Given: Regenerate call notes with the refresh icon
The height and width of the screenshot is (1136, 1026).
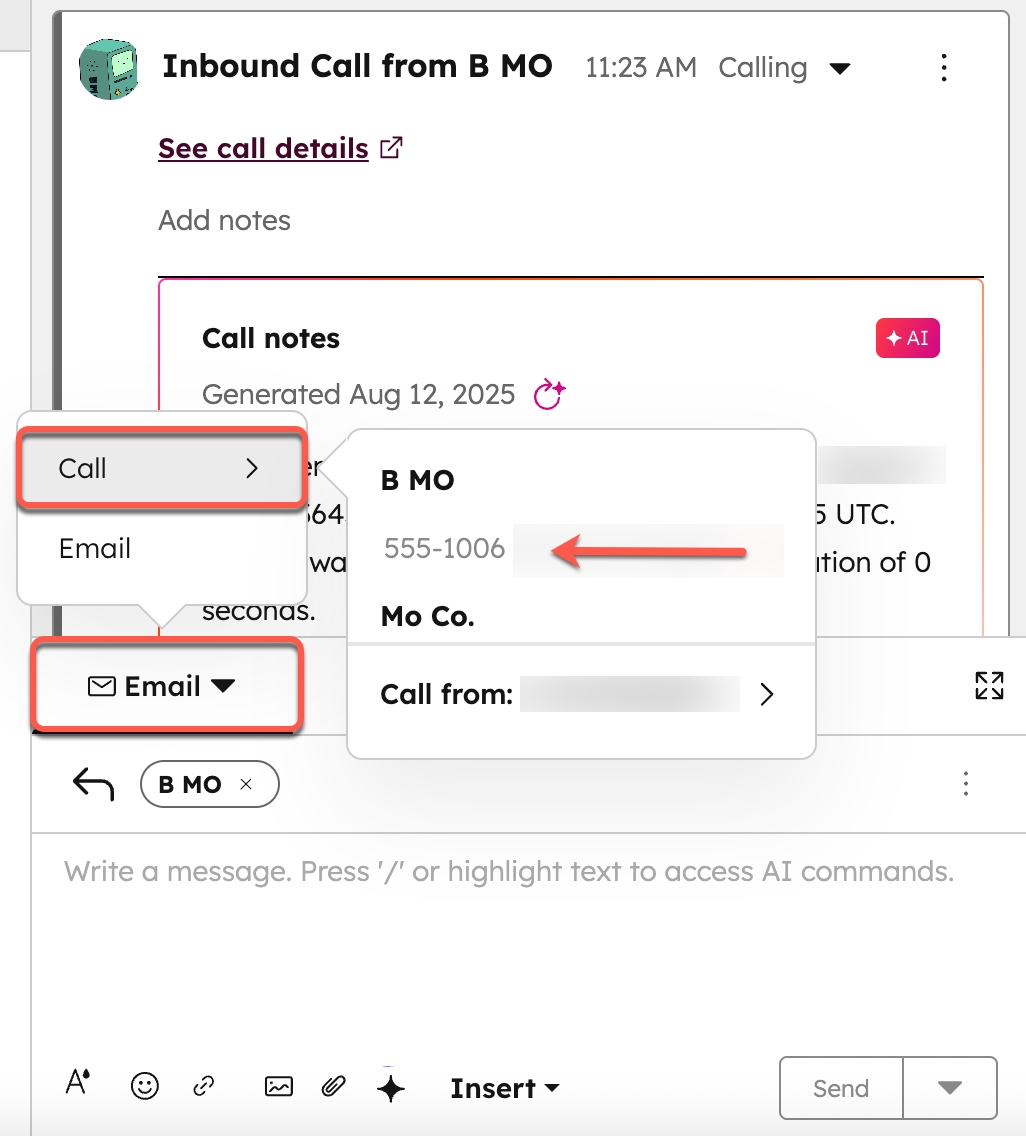Looking at the screenshot, I should [547, 395].
